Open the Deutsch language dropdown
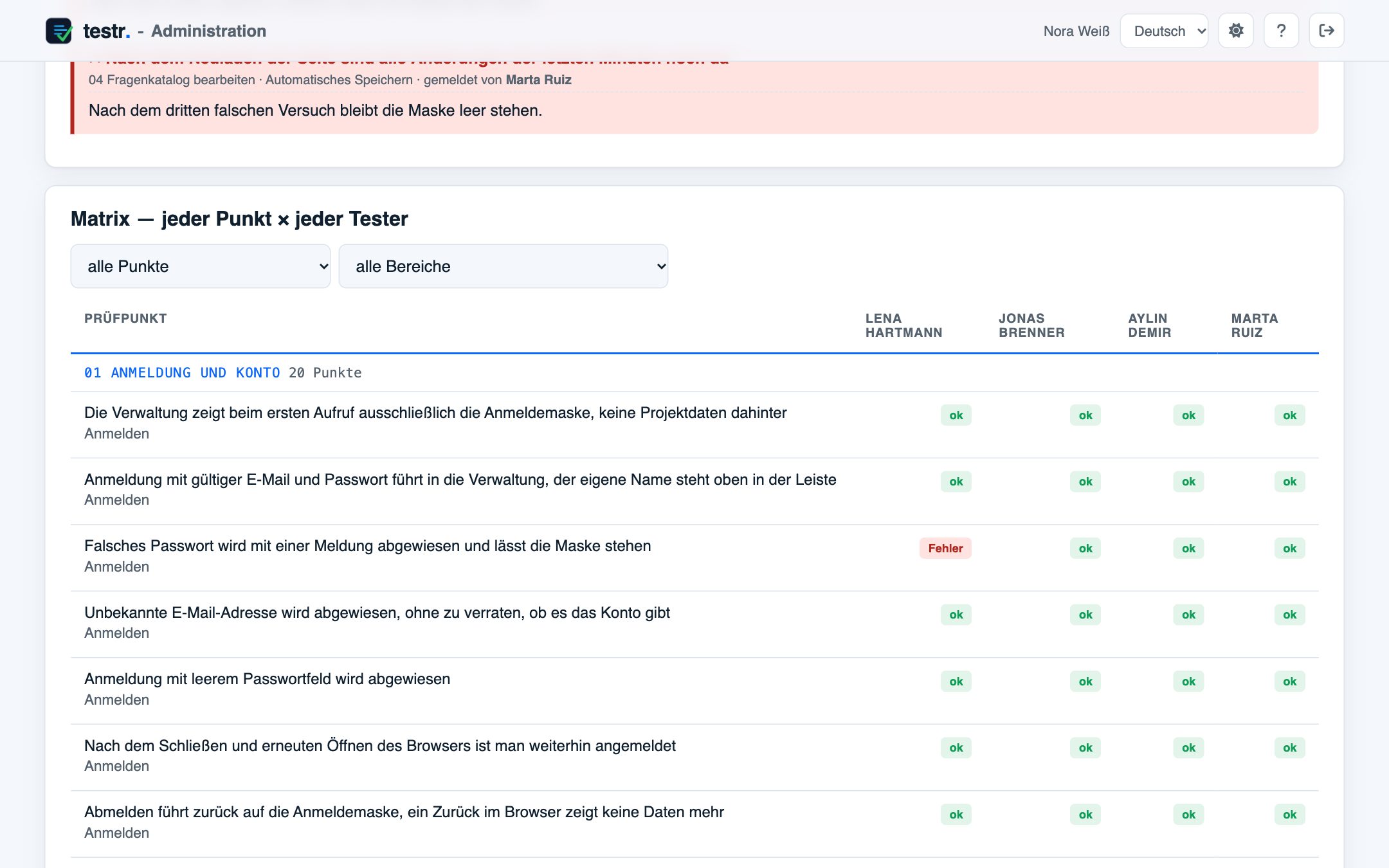Screen dimensions: 1389x868 1164,31
